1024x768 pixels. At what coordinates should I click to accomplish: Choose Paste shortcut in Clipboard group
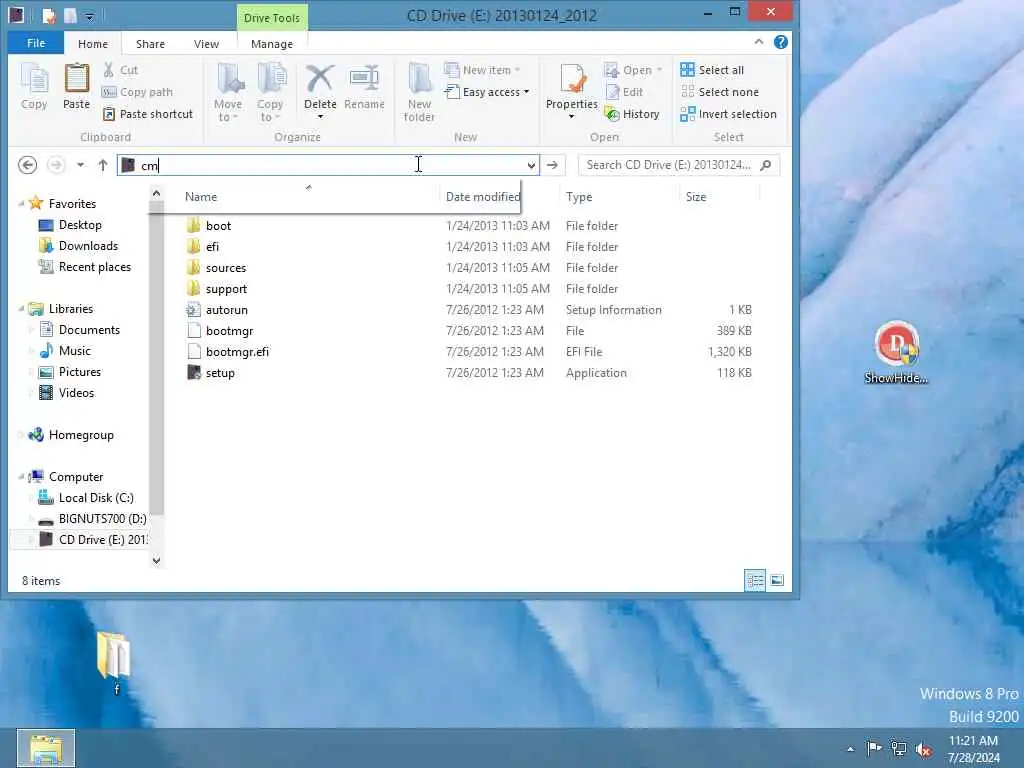pyautogui.click(x=148, y=114)
